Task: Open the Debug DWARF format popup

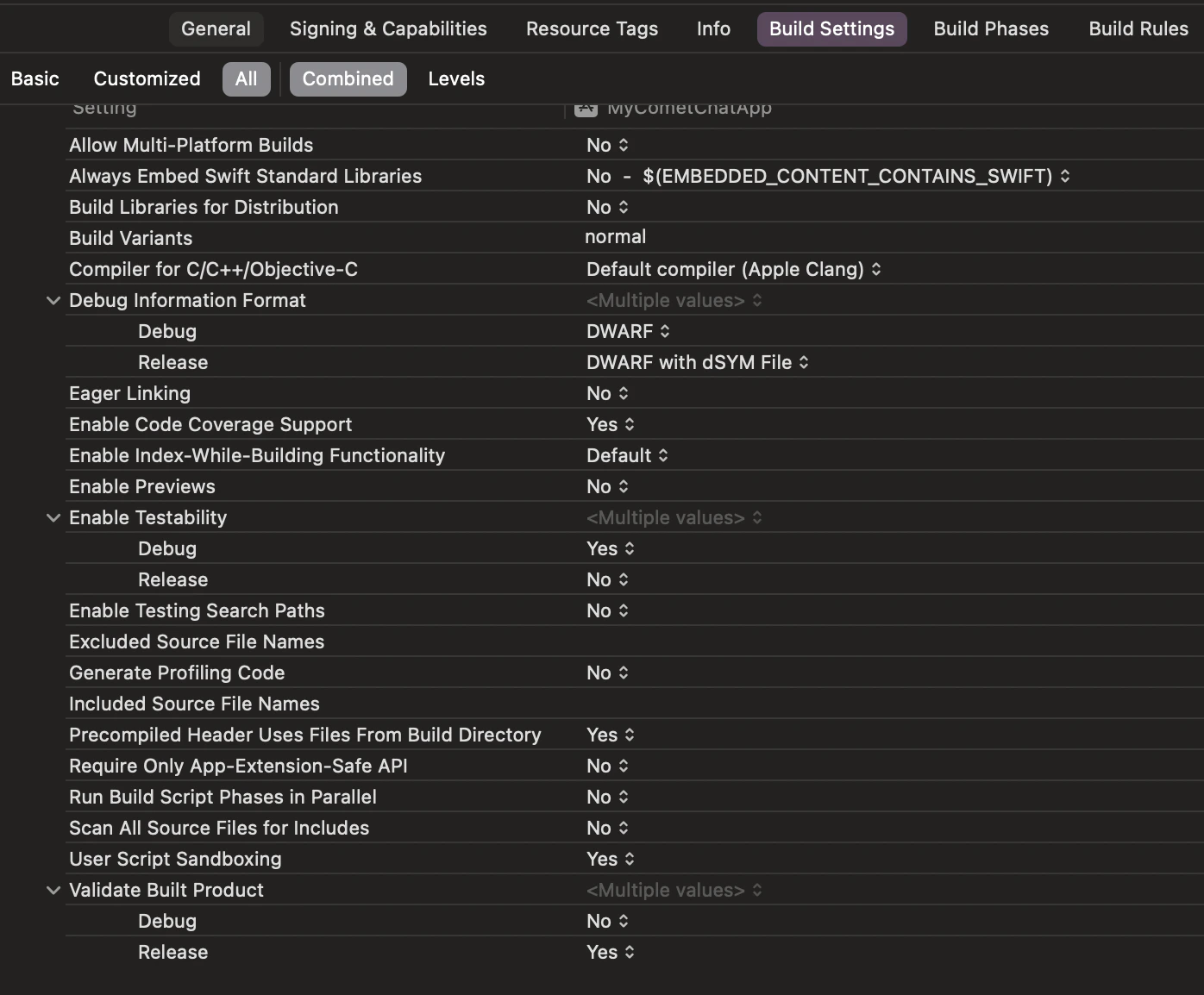Action: tap(628, 331)
